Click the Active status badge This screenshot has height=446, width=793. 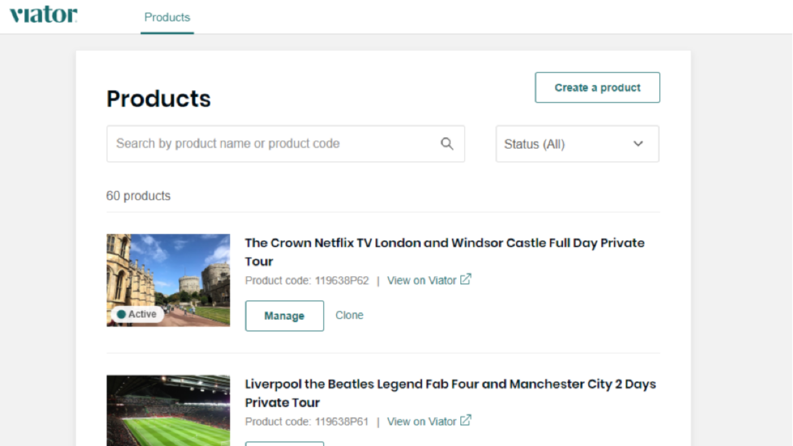(138, 314)
